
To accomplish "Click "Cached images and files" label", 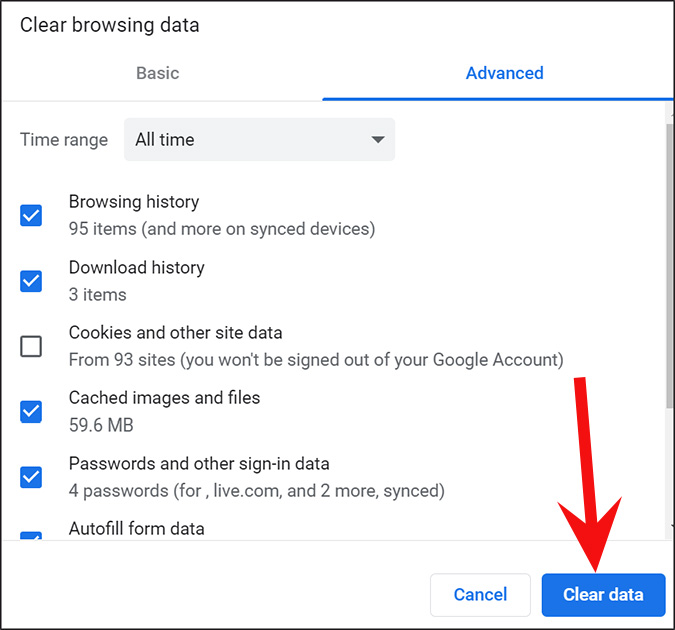I will [x=164, y=398].
